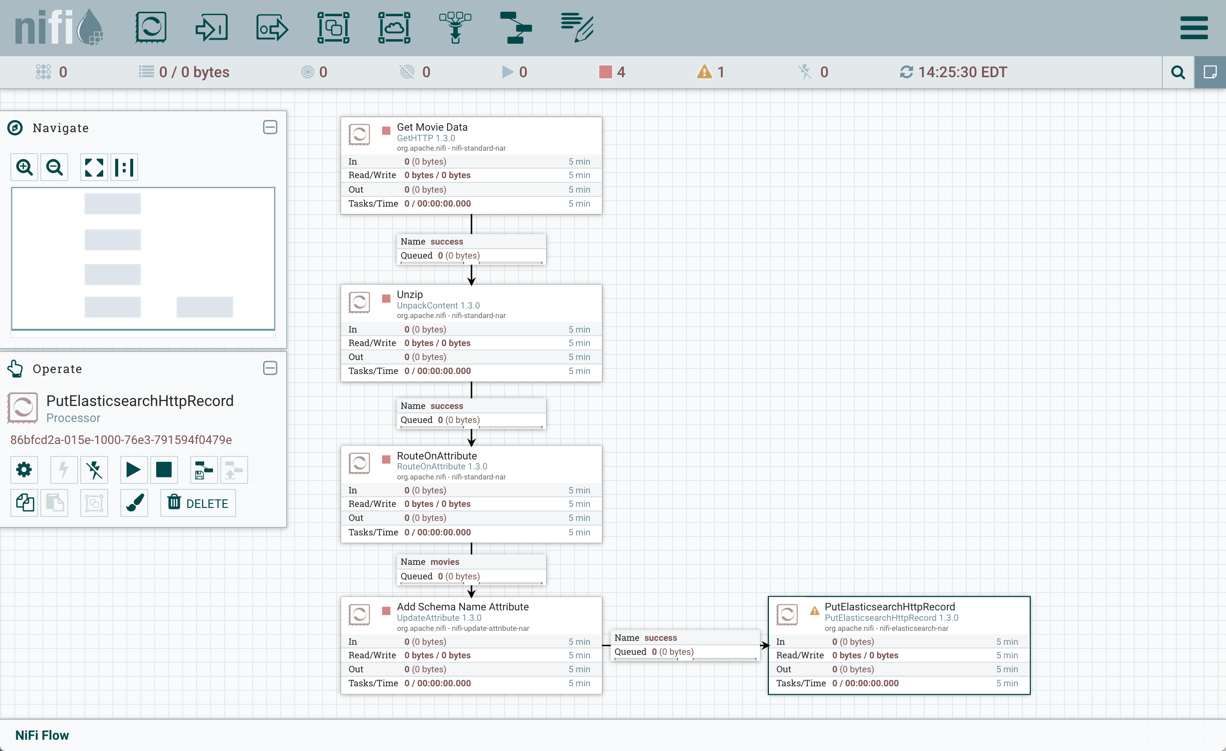
Task: Select the Processor icon in the components toolbar
Action: (x=150, y=27)
